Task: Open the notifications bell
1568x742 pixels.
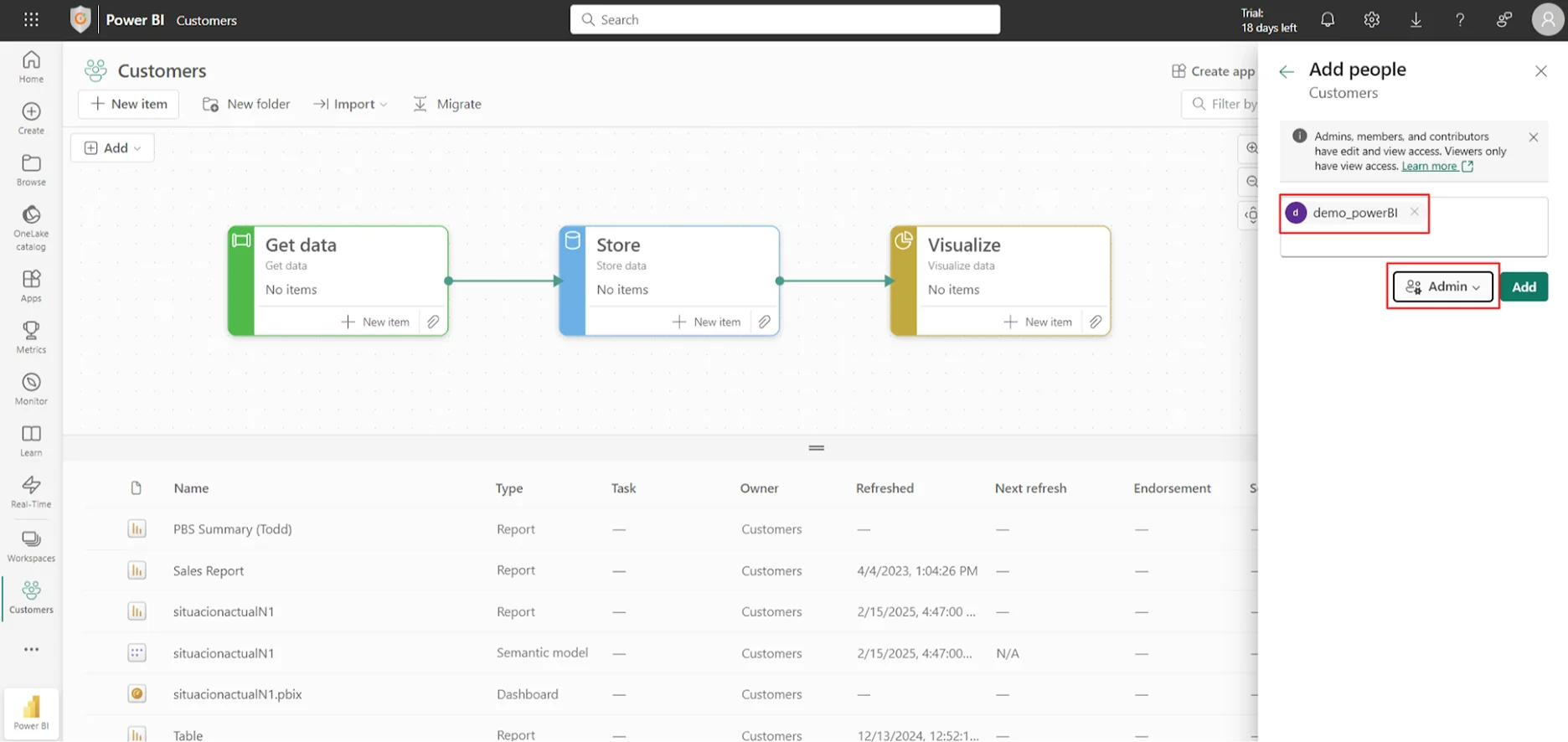Action: 1328,19
